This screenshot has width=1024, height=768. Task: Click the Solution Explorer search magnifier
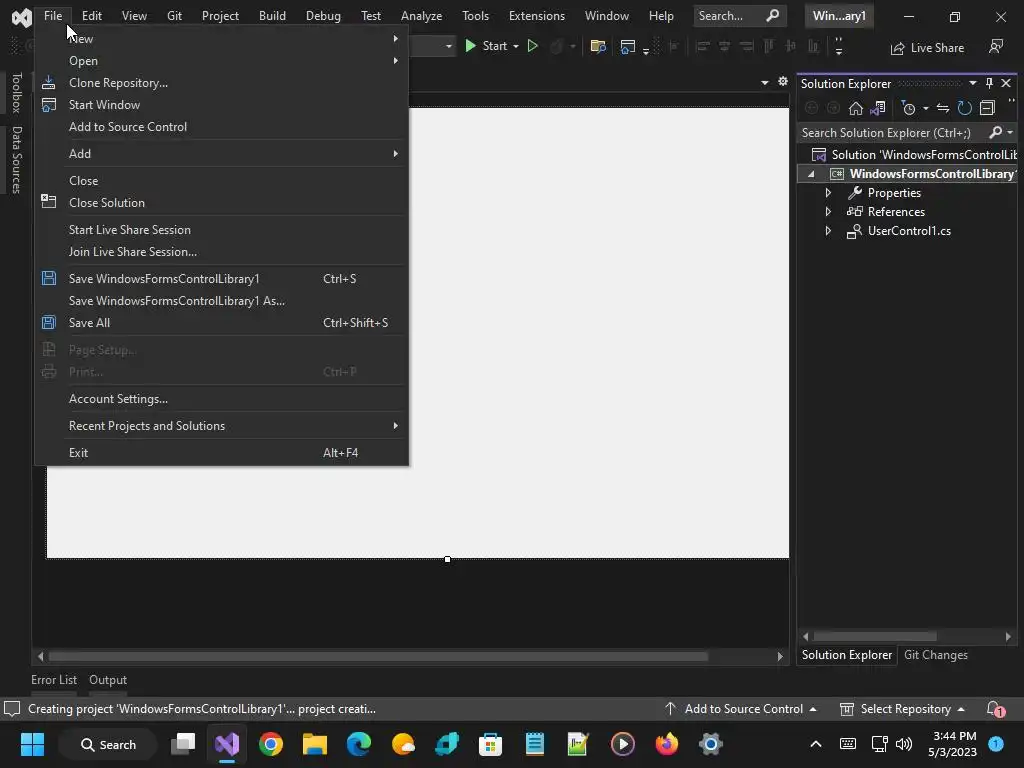pyautogui.click(x=995, y=133)
